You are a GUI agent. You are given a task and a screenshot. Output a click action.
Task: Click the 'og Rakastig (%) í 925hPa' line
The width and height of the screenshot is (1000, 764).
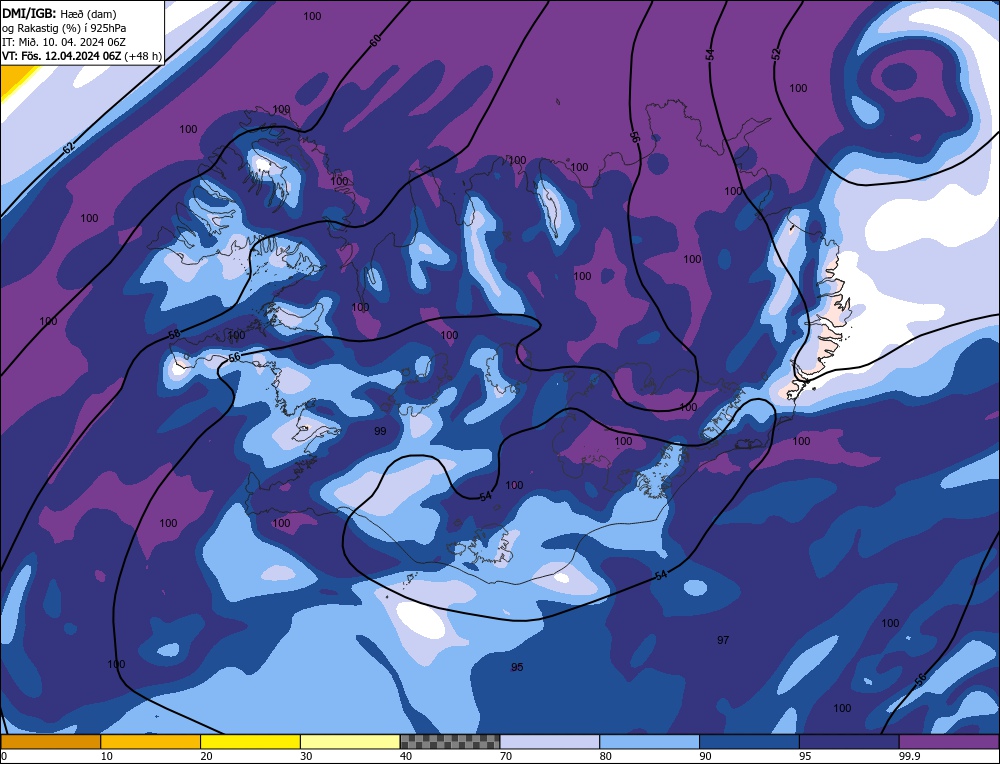point(64,28)
